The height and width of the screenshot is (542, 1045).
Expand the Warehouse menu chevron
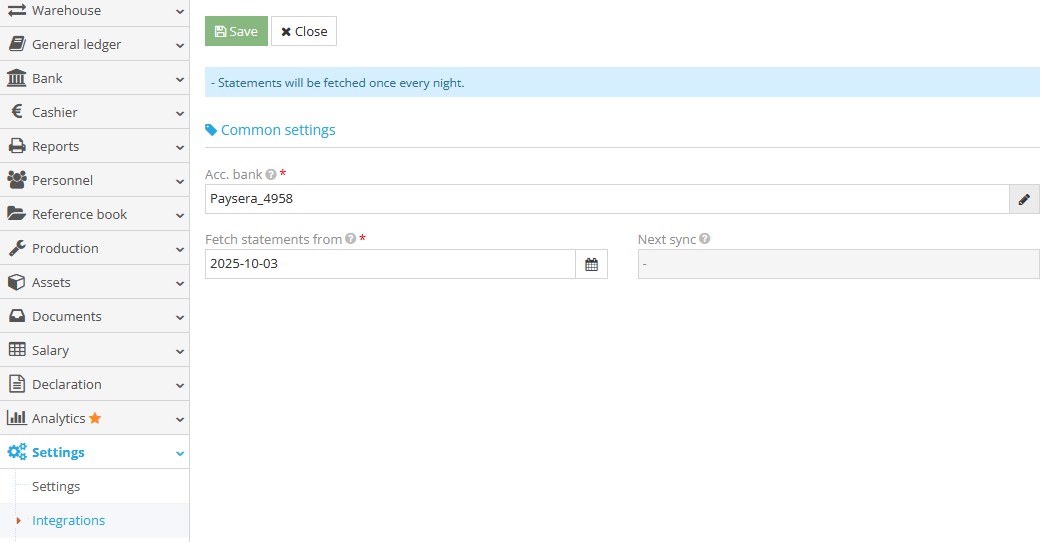pos(180,11)
